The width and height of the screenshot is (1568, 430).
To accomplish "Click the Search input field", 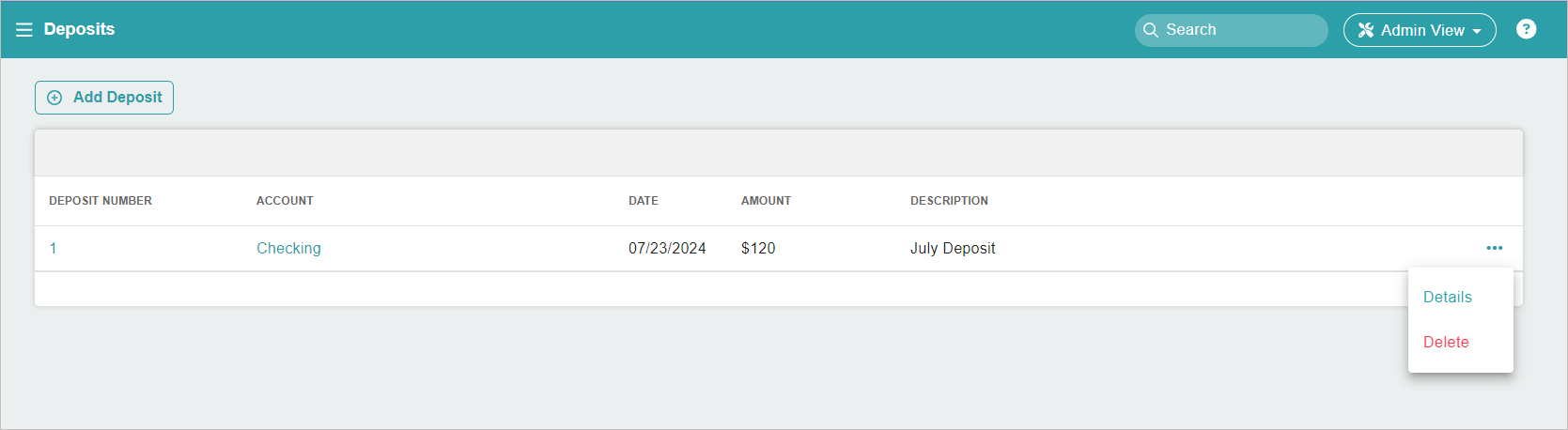I will click(1231, 30).
